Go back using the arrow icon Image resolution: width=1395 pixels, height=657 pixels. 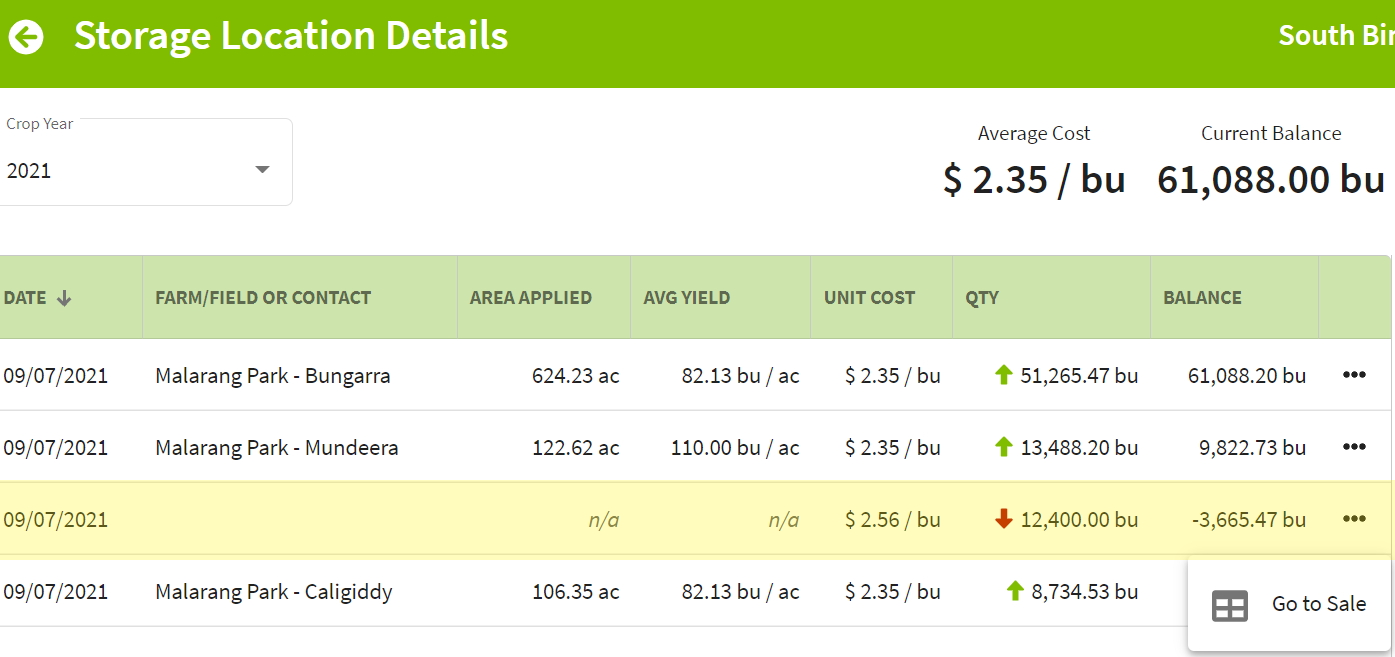[26, 38]
